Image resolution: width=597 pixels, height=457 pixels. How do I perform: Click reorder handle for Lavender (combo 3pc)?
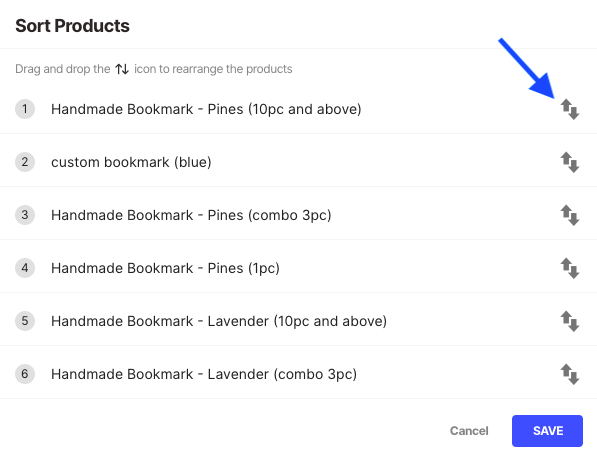click(x=570, y=374)
